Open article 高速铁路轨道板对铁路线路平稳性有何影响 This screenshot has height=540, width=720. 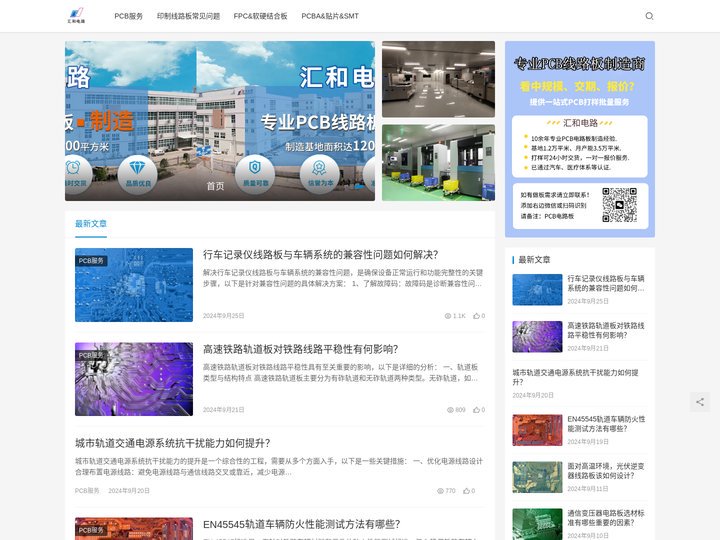300,349
